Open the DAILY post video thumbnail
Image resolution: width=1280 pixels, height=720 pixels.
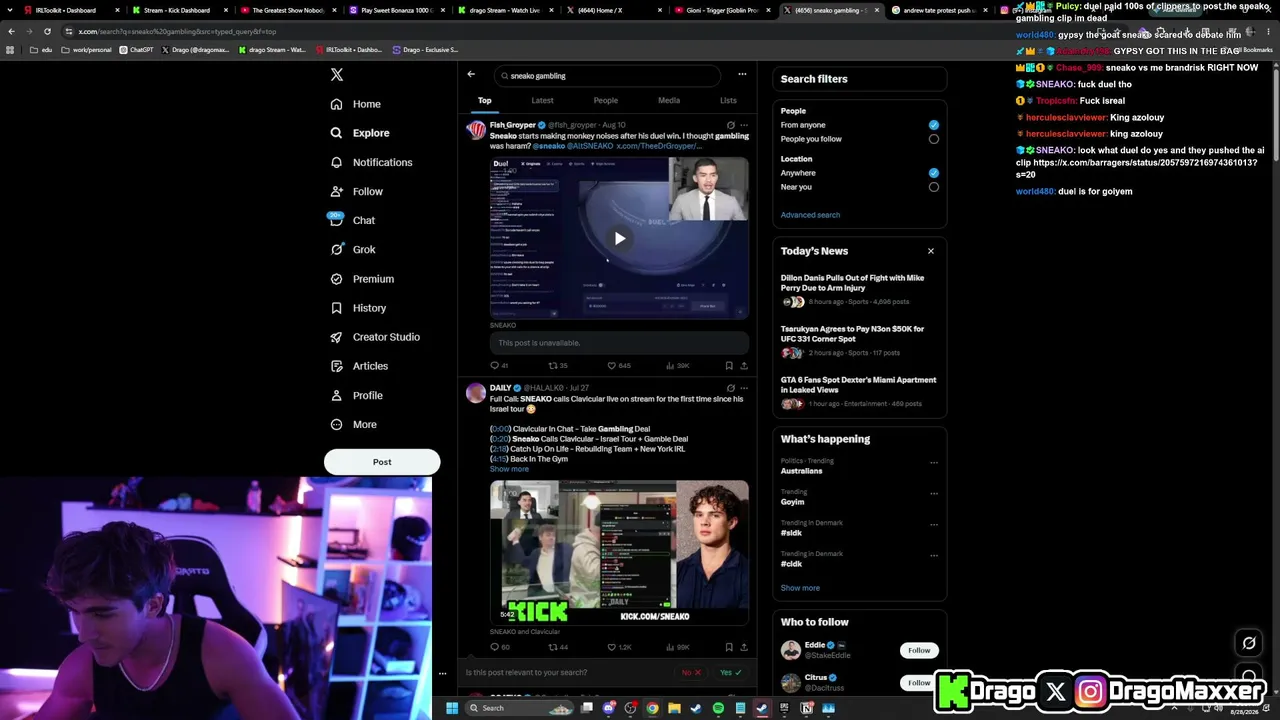(x=619, y=552)
